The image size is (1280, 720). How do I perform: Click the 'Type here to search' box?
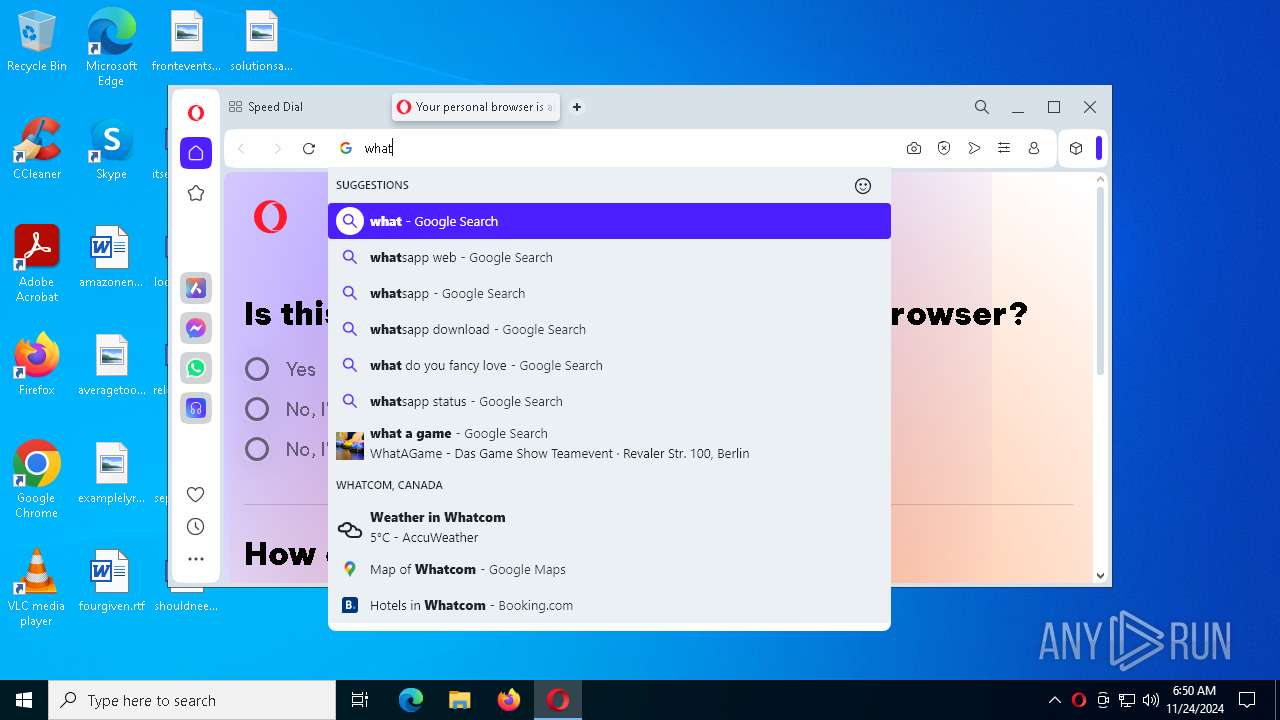point(192,700)
